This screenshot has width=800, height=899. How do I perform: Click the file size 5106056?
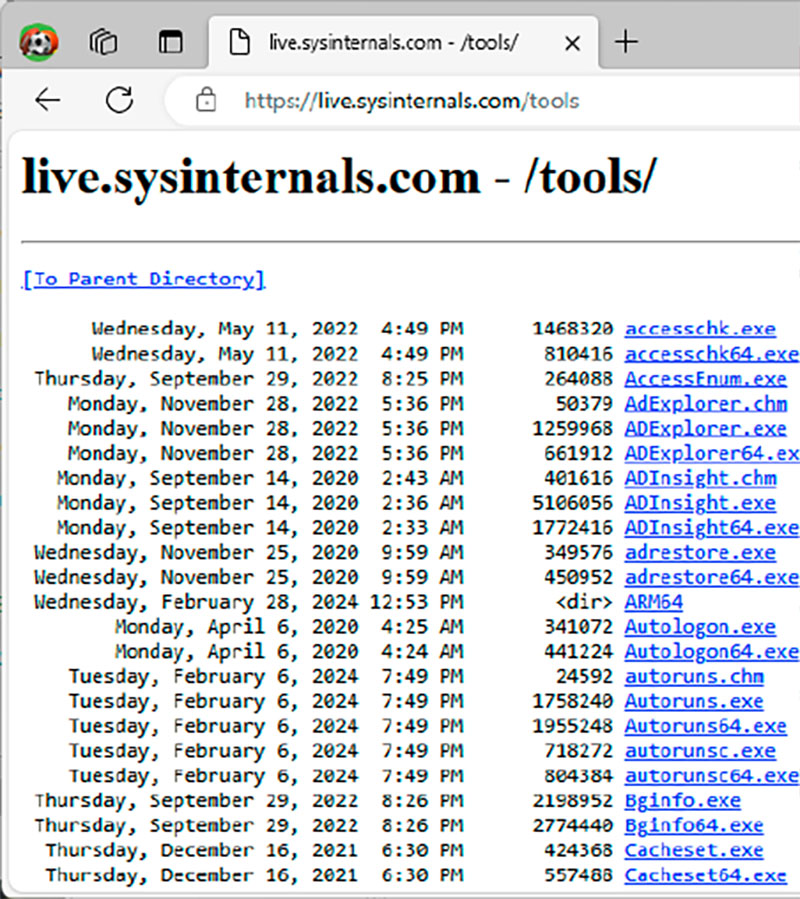pyautogui.click(x=573, y=503)
